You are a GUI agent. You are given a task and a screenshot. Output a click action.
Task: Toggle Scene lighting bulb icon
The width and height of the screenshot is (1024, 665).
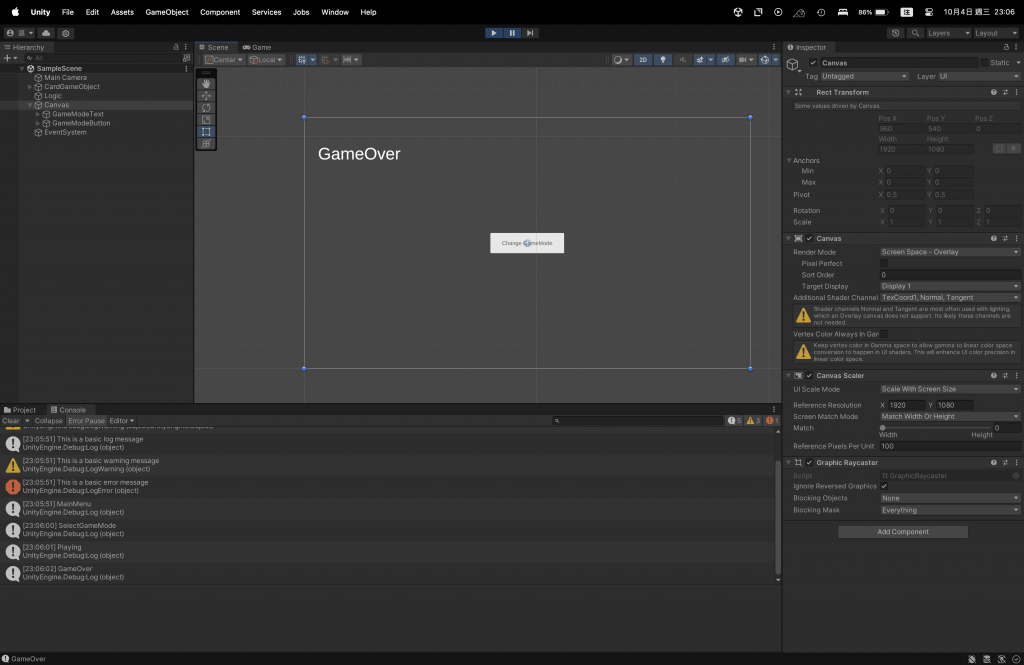tap(663, 59)
